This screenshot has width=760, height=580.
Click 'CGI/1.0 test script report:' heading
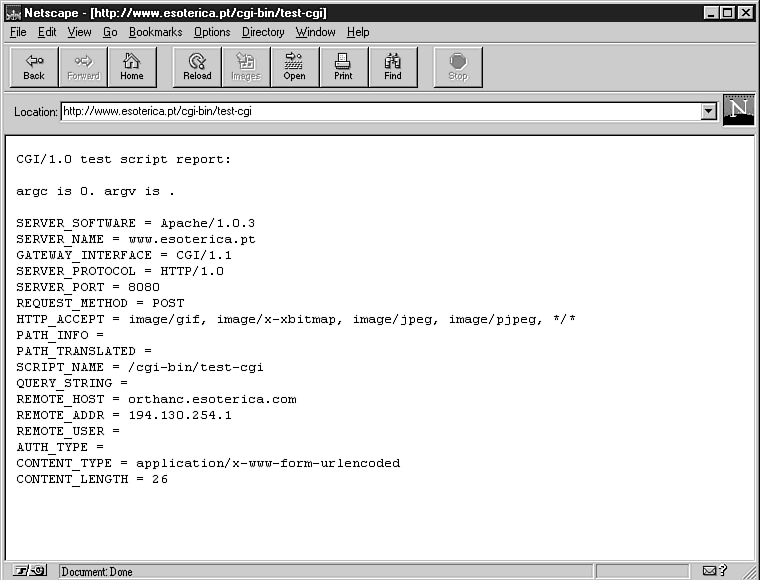[124, 159]
